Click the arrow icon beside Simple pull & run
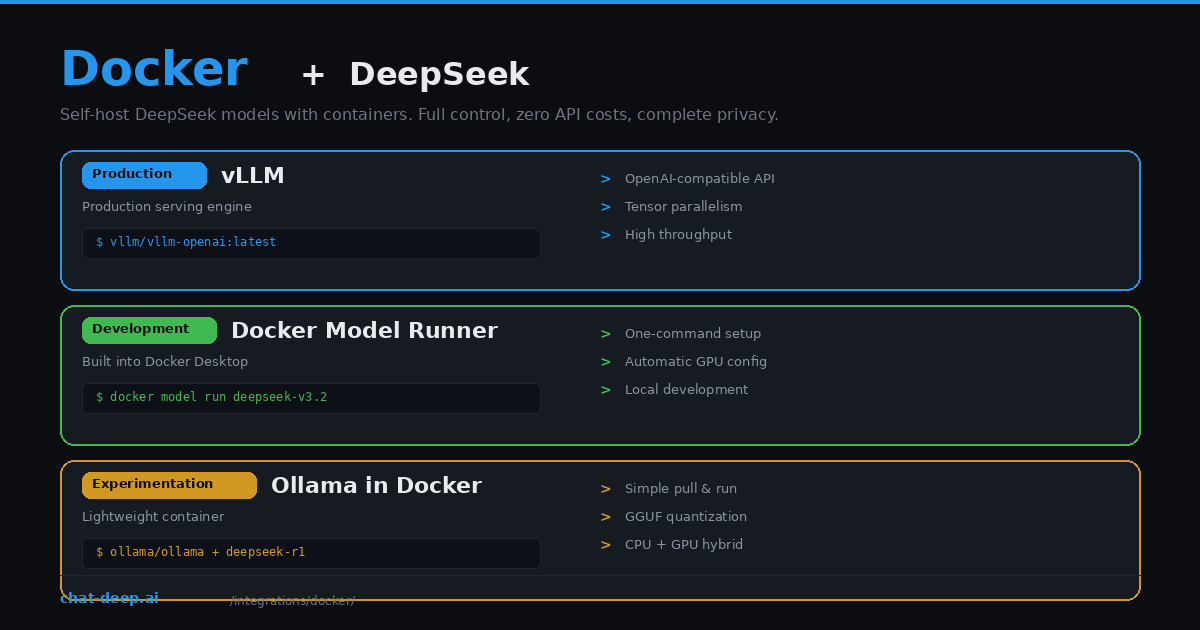The width and height of the screenshot is (1200, 630). tap(605, 488)
